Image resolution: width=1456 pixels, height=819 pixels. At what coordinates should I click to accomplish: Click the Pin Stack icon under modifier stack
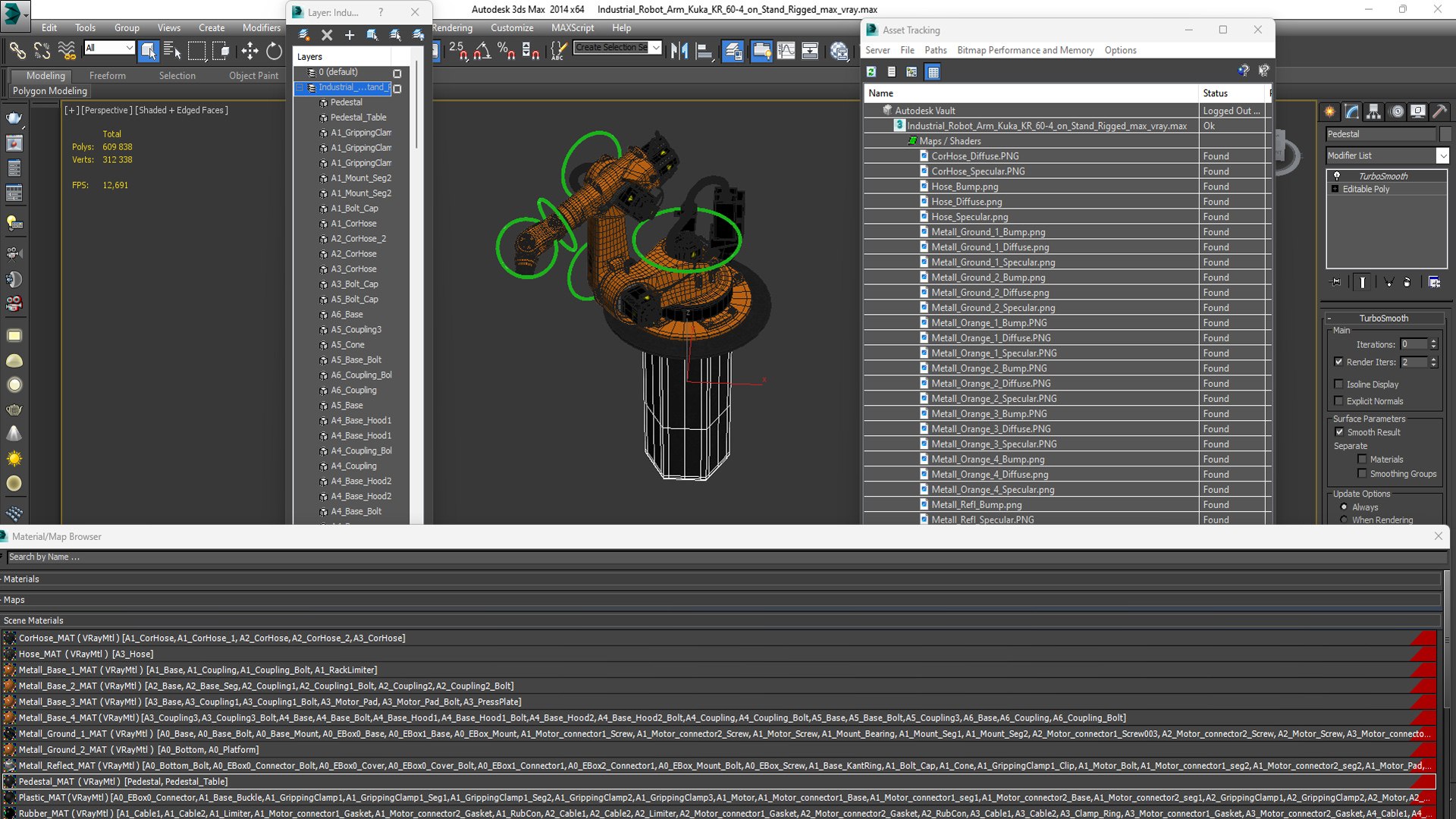[x=1336, y=282]
